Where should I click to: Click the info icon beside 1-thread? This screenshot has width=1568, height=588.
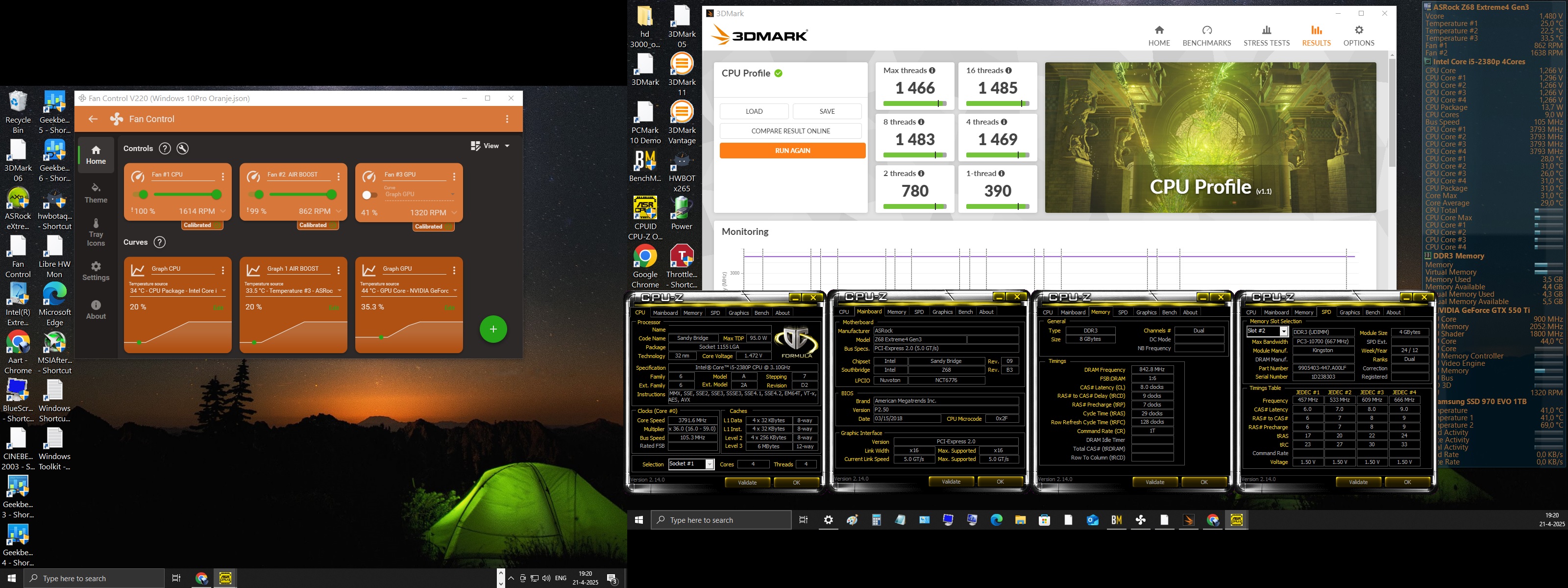coord(1001,174)
